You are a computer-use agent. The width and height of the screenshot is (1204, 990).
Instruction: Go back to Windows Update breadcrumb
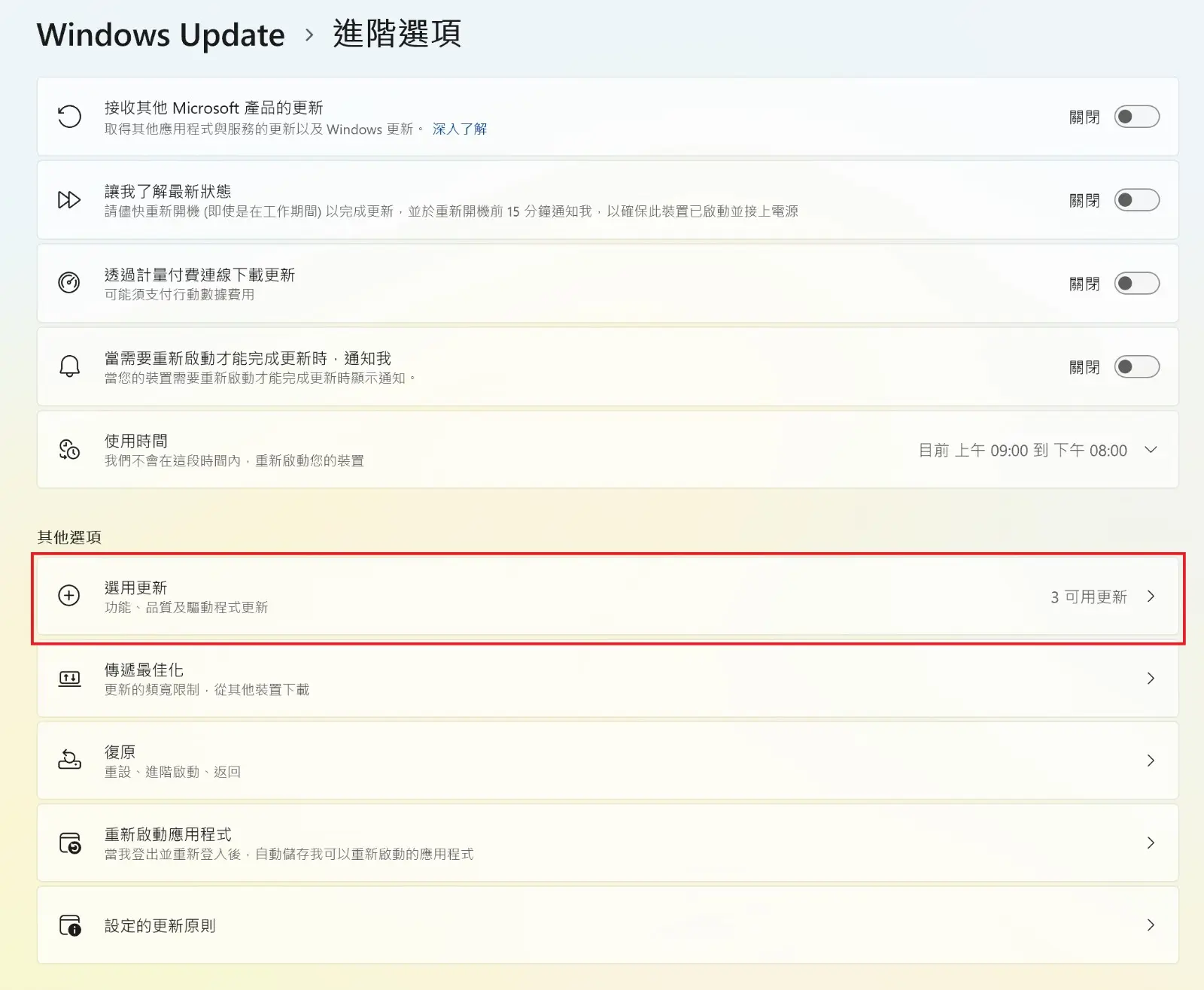click(161, 35)
